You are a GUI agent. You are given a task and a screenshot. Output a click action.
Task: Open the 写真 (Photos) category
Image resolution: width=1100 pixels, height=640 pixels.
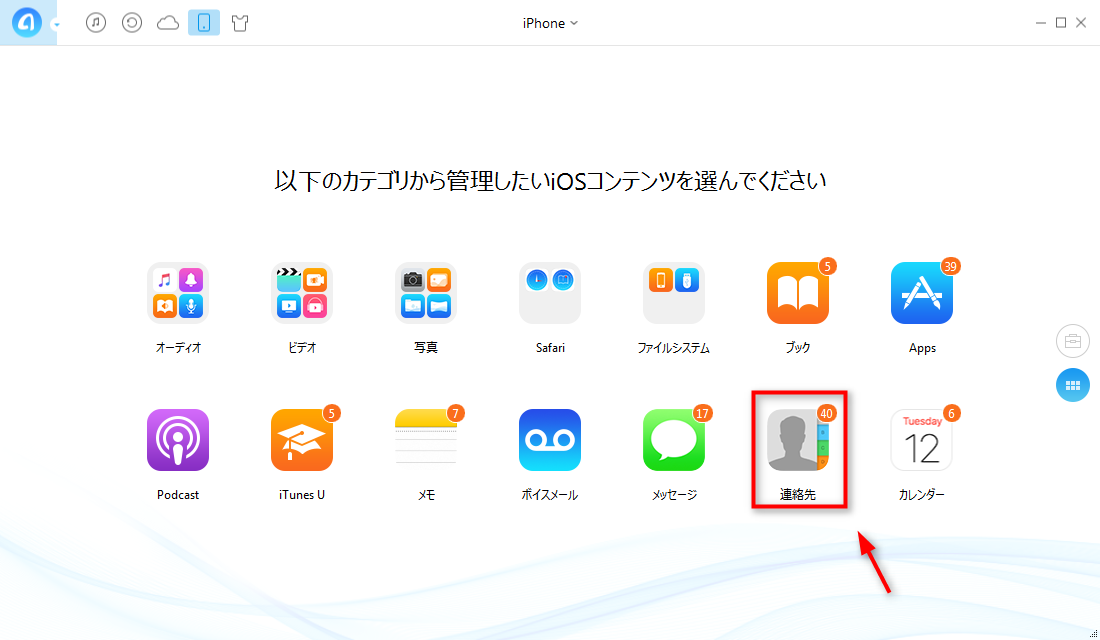tap(426, 293)
